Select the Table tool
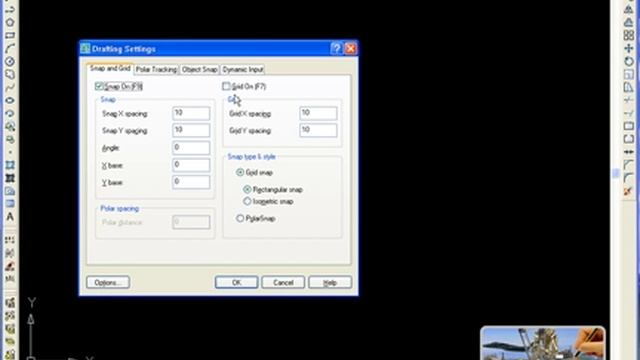Viewport: 640px width, 360px height. 10,204
